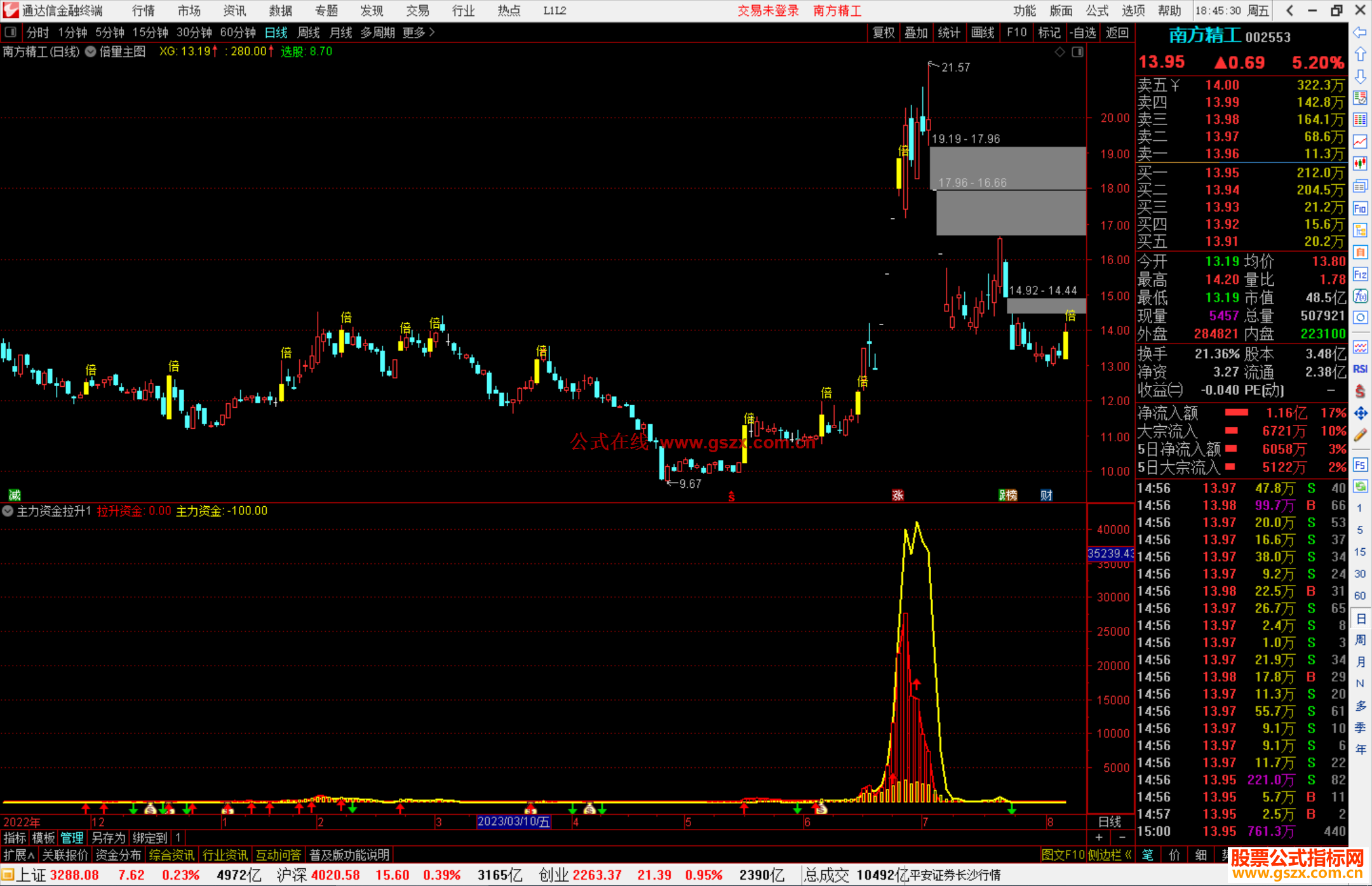The height and width of the screenshot is (886, 1372).
Task: Toggle the sidebar panel icon left of 分时
Action: (x=10, y=32)
